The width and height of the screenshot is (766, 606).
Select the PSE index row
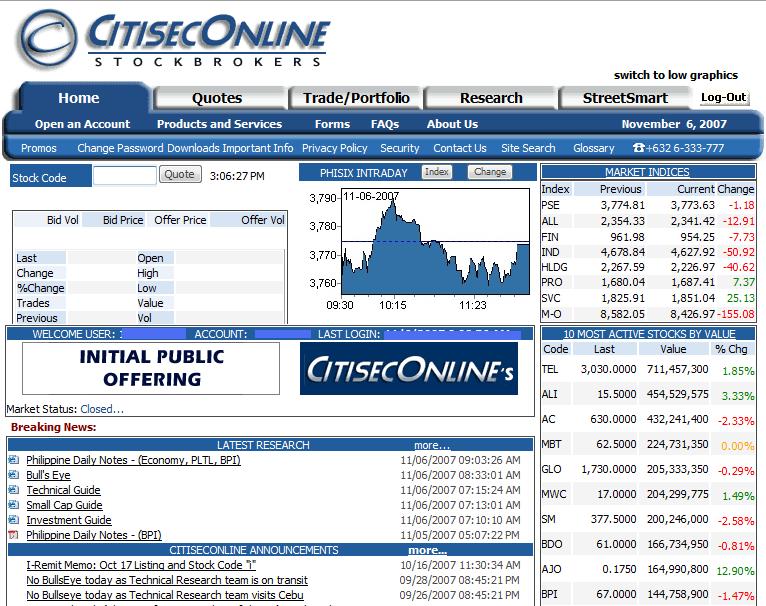coord(648,205)
